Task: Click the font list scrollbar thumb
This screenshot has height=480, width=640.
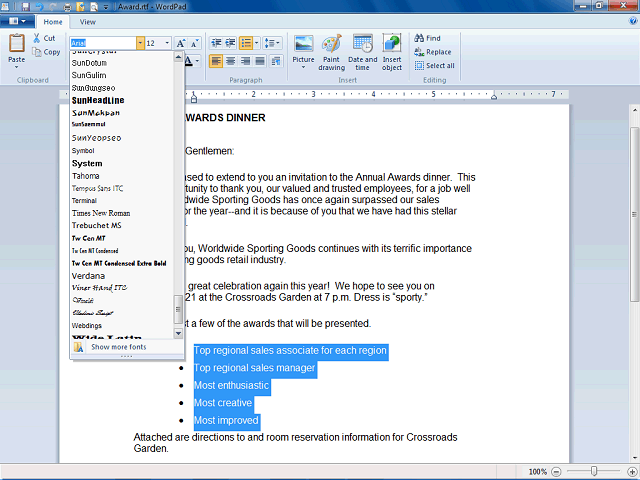Action: coord(178,309)
